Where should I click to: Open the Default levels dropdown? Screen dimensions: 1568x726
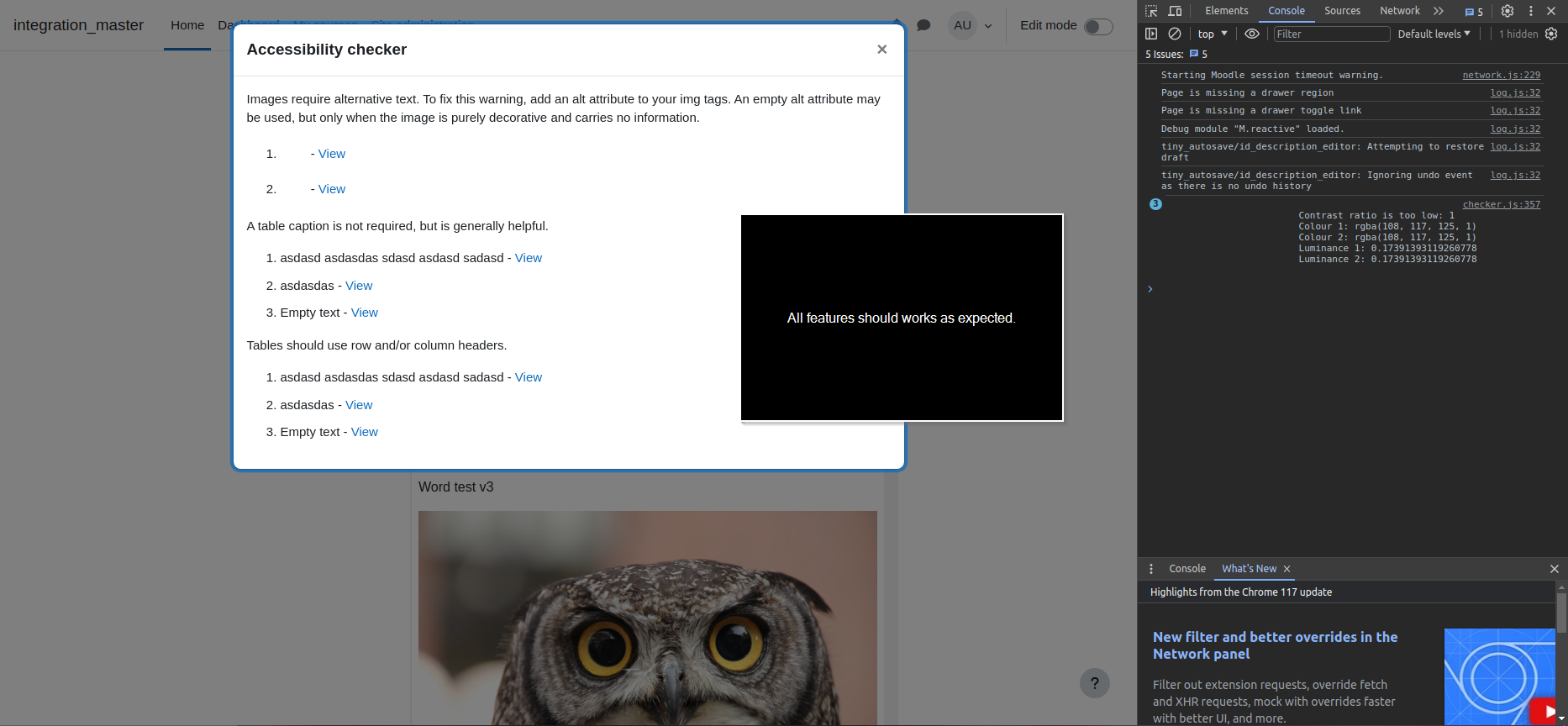pyautogui.click(x=1434, y=34)
